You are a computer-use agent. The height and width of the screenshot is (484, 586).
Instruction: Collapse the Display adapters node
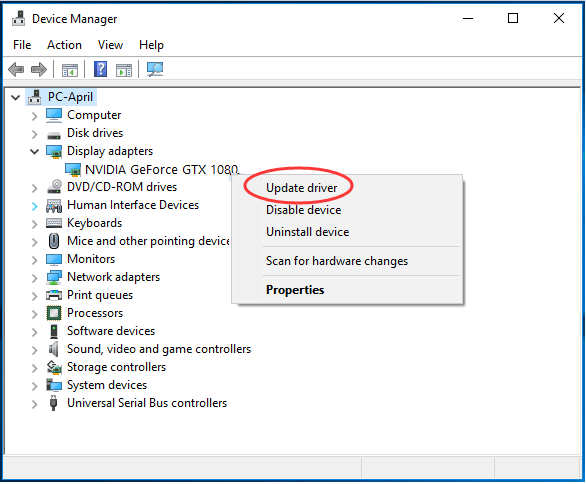(x=34, y=151)
